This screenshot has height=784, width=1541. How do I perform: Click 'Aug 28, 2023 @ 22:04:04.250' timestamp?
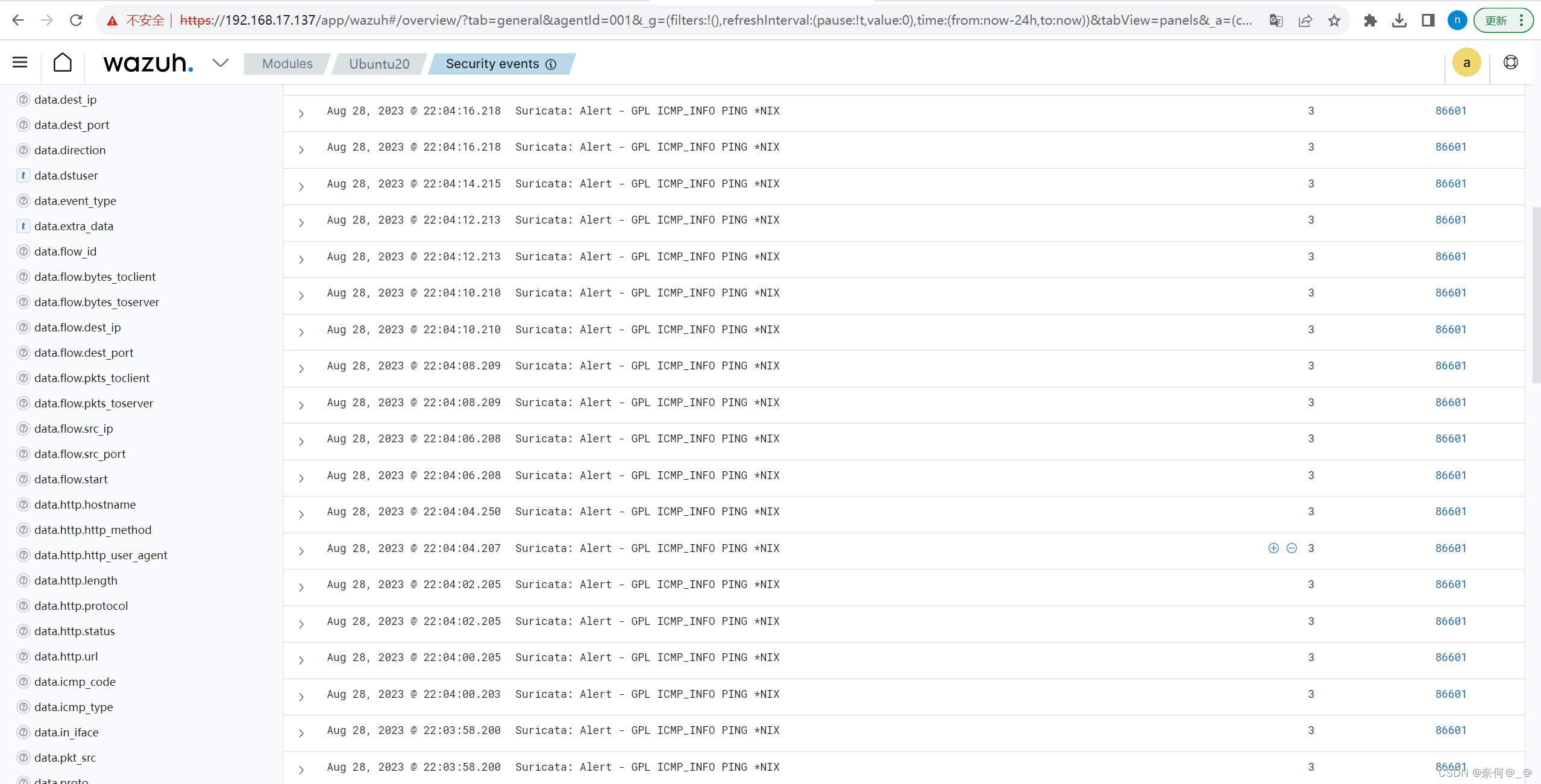point(413,512)
